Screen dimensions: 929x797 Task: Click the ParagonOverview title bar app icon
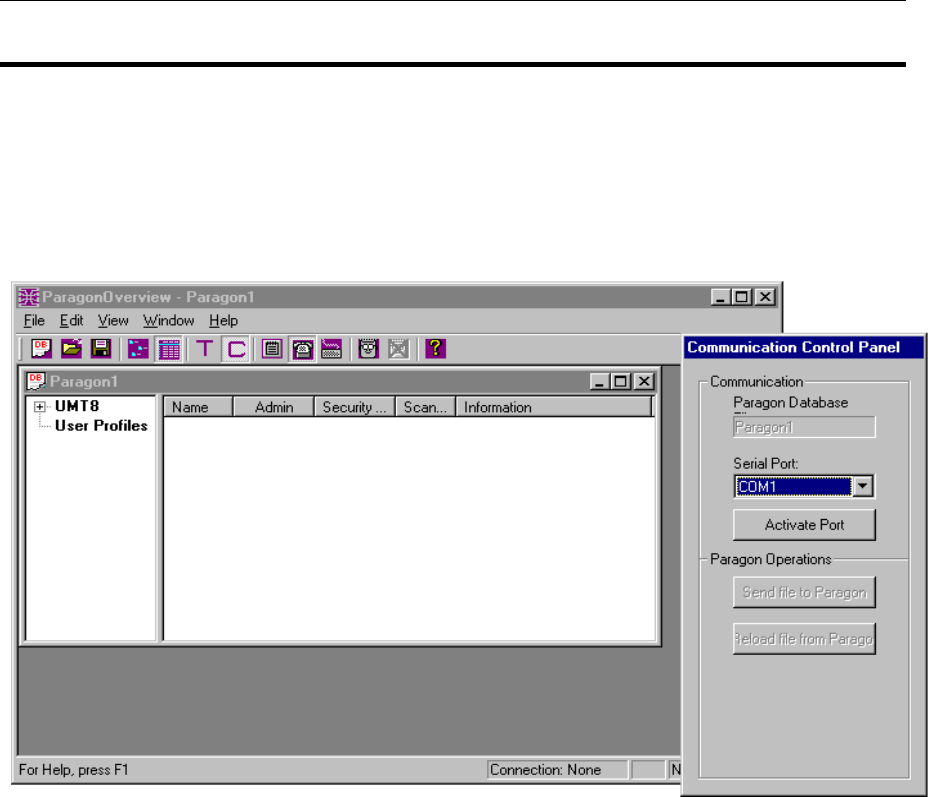pos(28,297)
